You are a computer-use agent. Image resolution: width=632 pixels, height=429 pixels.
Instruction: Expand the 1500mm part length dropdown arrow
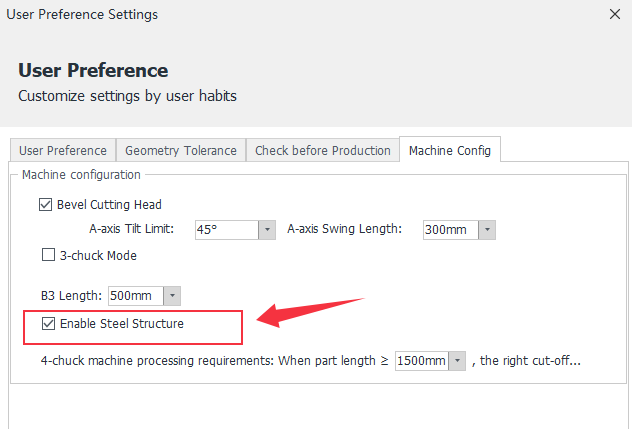(x=457, y=360)
